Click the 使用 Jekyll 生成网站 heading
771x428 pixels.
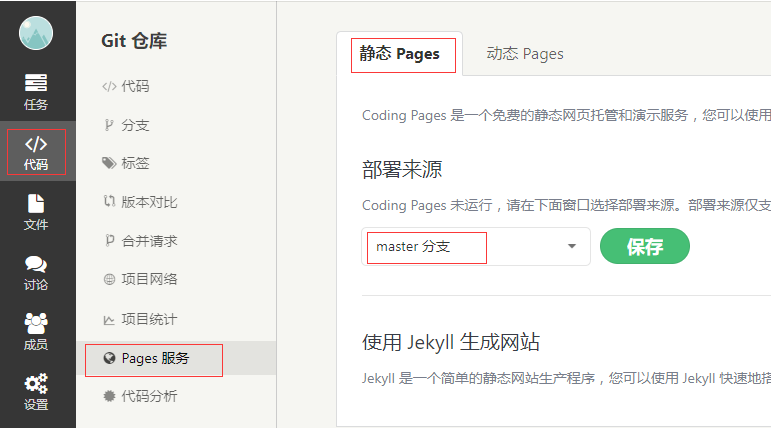tap(451, 342)
